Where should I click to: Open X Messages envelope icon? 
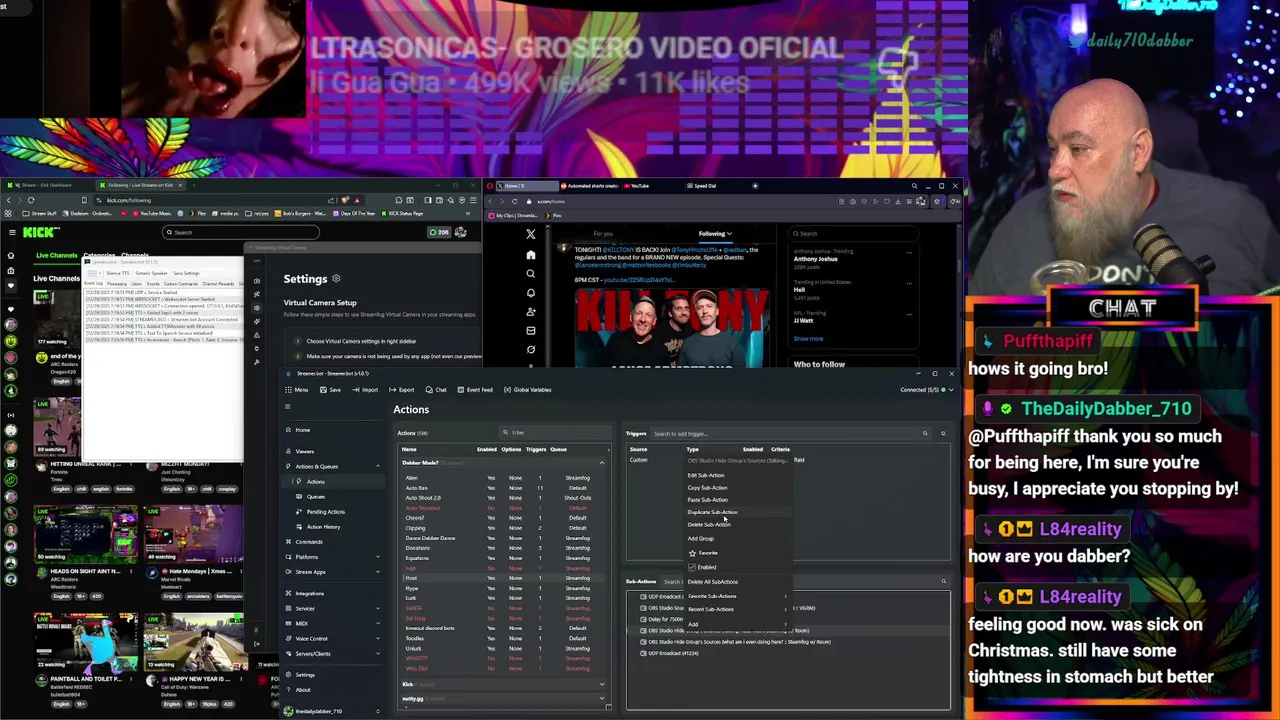(x=531, y=330)
